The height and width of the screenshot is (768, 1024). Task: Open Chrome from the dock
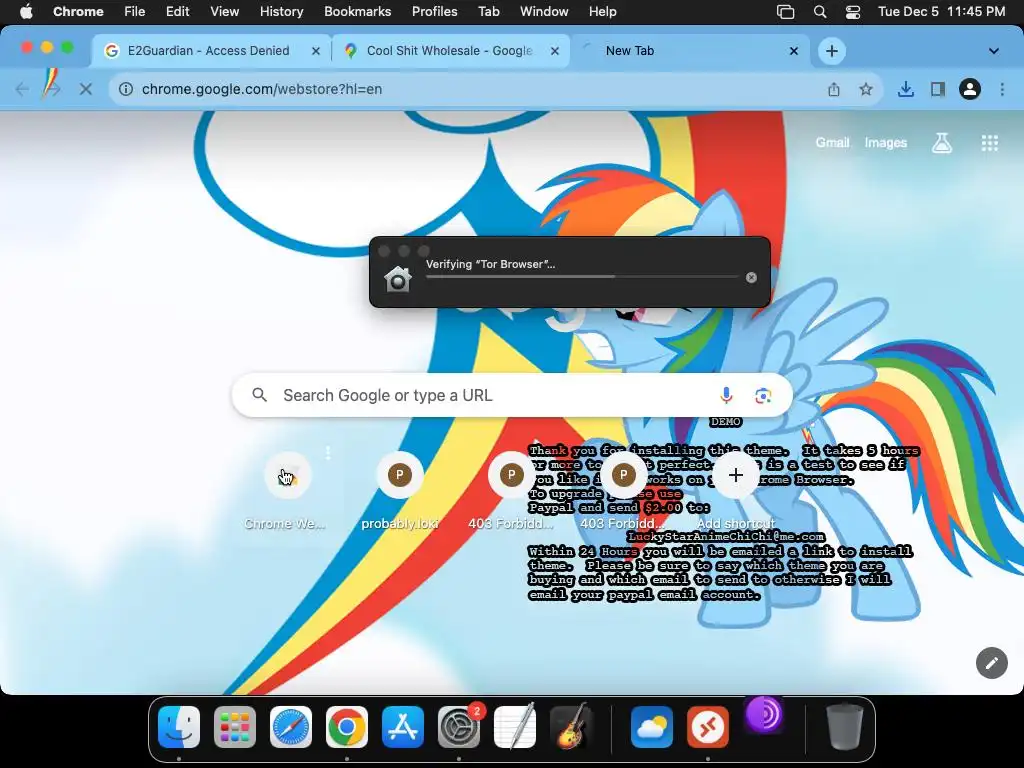click(347, 726)
